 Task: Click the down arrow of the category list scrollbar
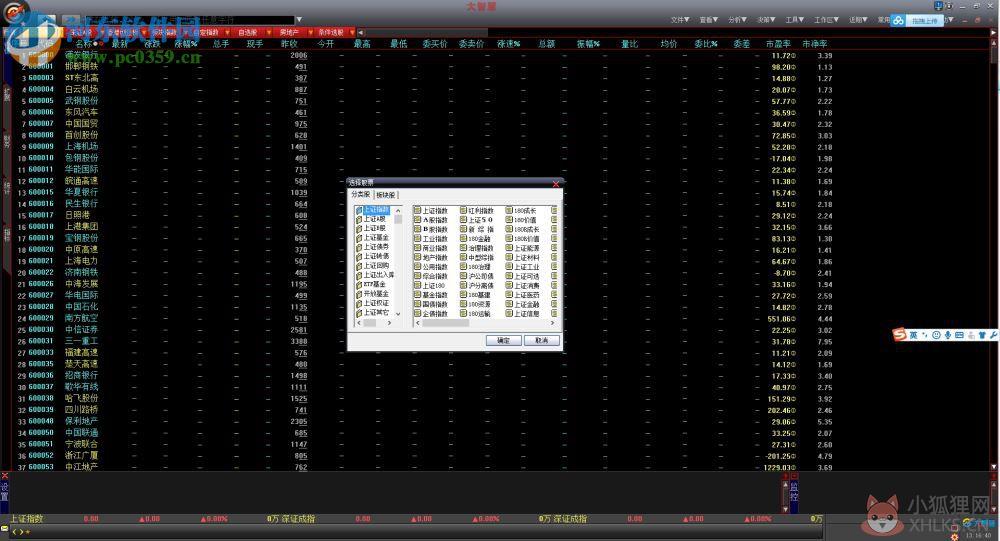point(398,313)
